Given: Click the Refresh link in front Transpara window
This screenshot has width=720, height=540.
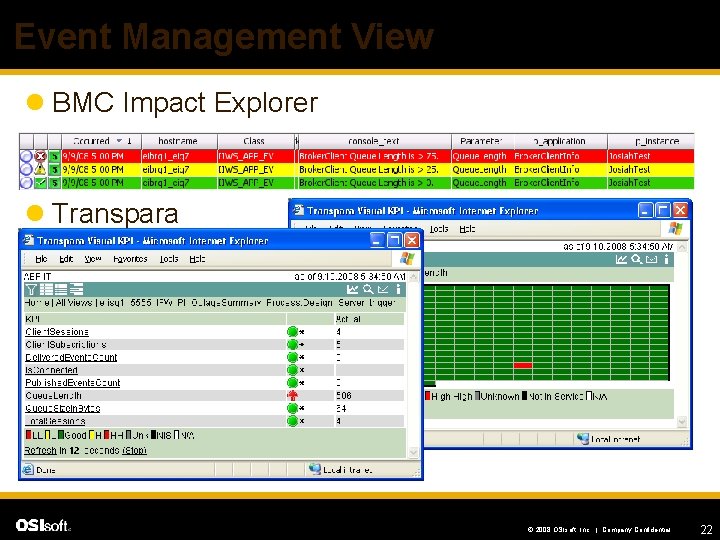Looking at the screenshot, I should pos(40,450).
